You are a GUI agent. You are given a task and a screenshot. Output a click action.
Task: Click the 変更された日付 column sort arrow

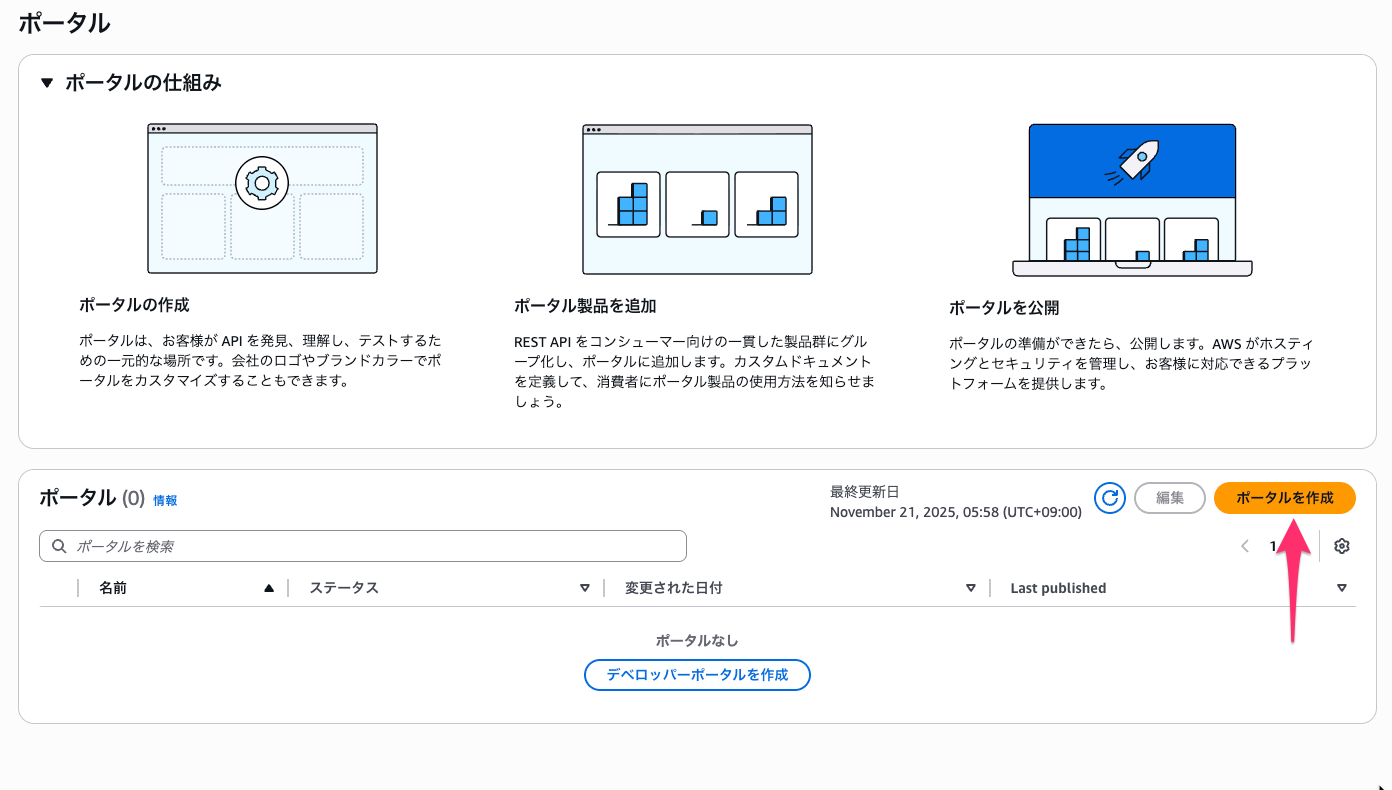(x=970, y=588)
